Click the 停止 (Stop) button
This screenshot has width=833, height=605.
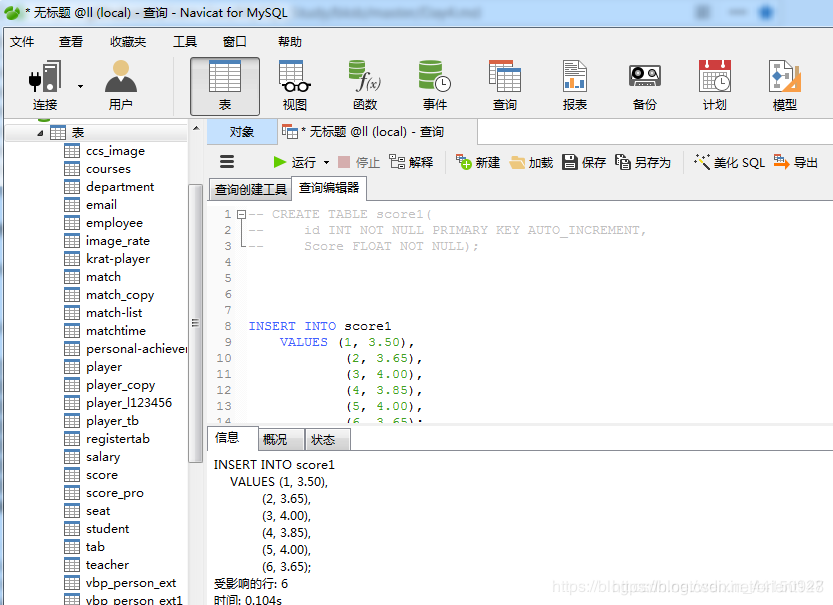[x=359, y=162]
